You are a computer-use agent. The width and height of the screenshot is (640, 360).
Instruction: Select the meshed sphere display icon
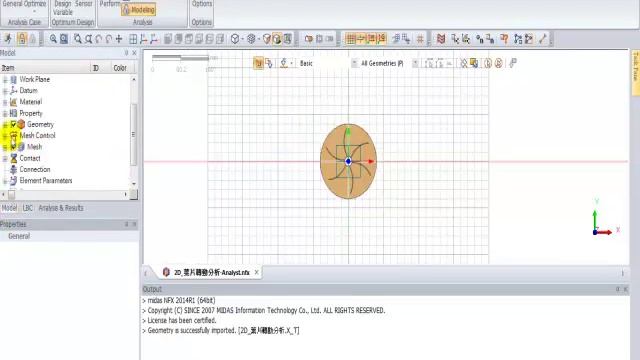(x=251, y=39)
